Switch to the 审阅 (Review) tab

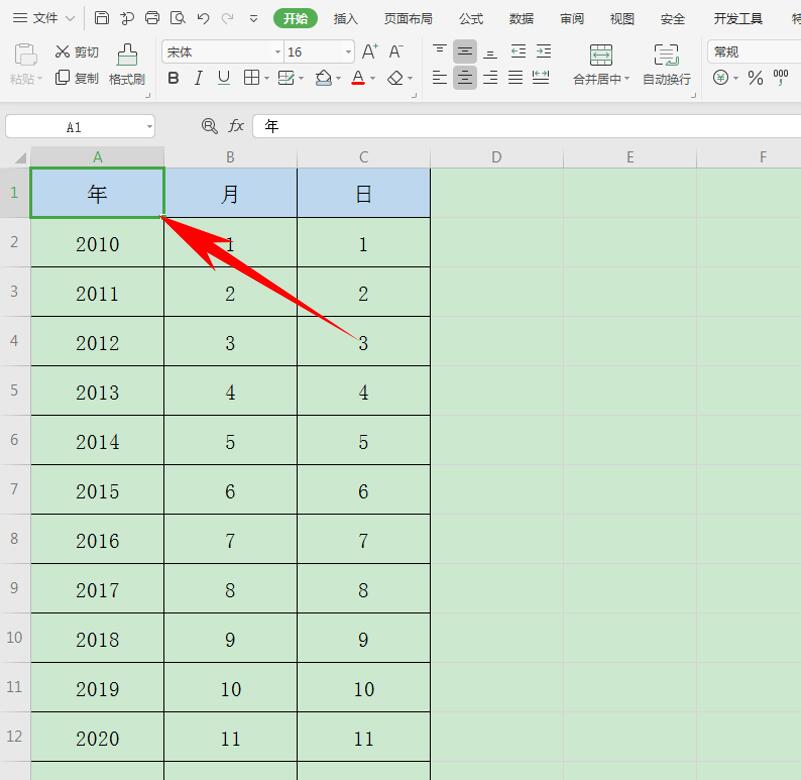pyautogui.click(x=572, y=19)
